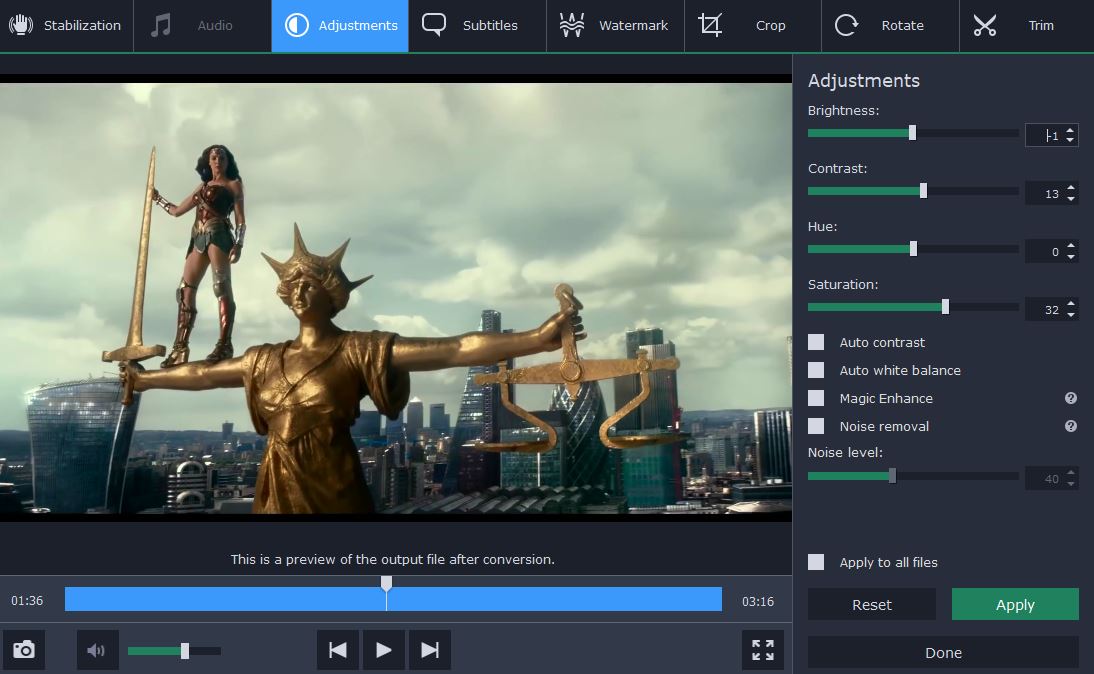Skip to next frame button
1094x674 pixels.
click(430, 650)
